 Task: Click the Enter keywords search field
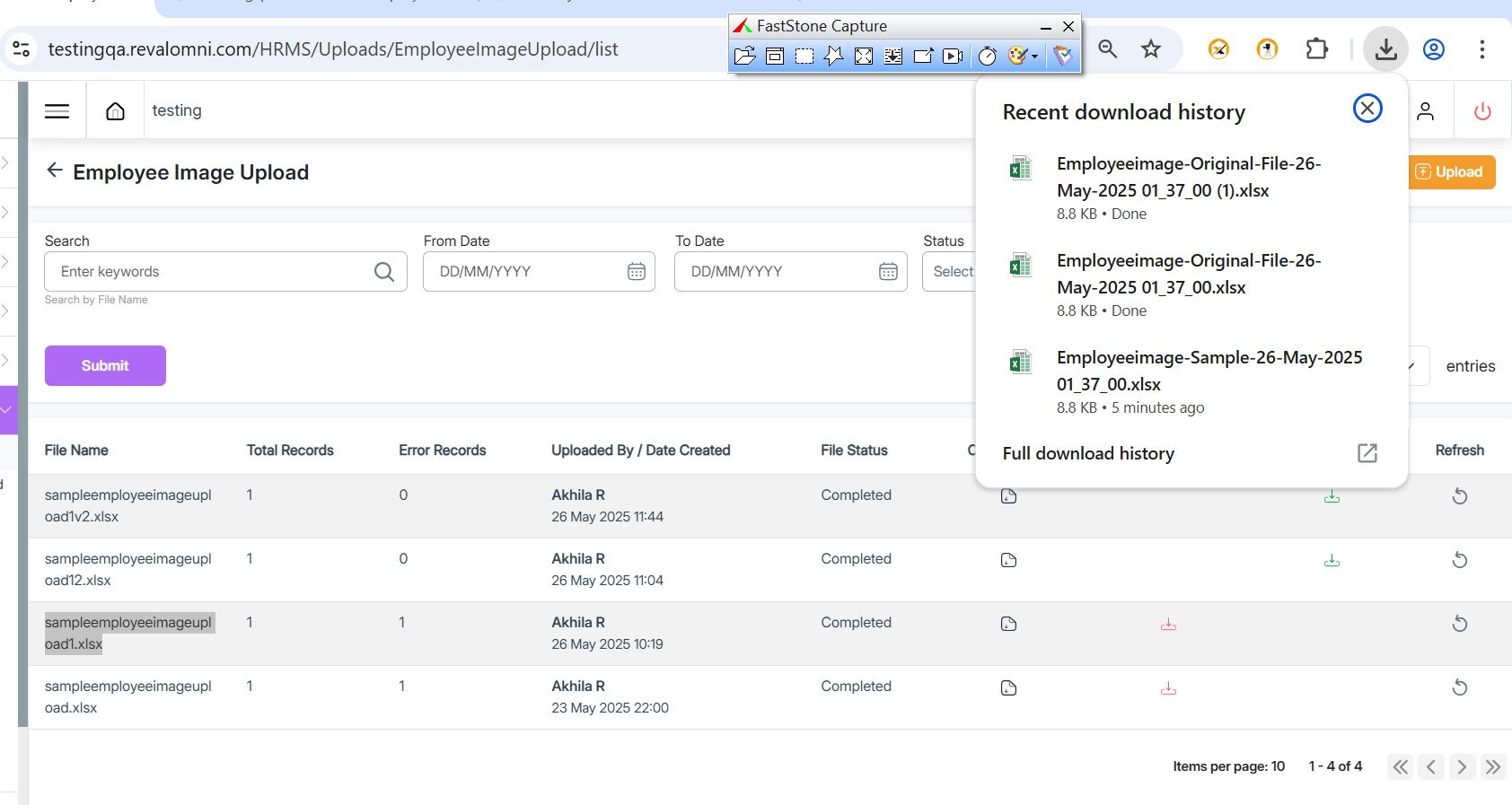[211, 272]
